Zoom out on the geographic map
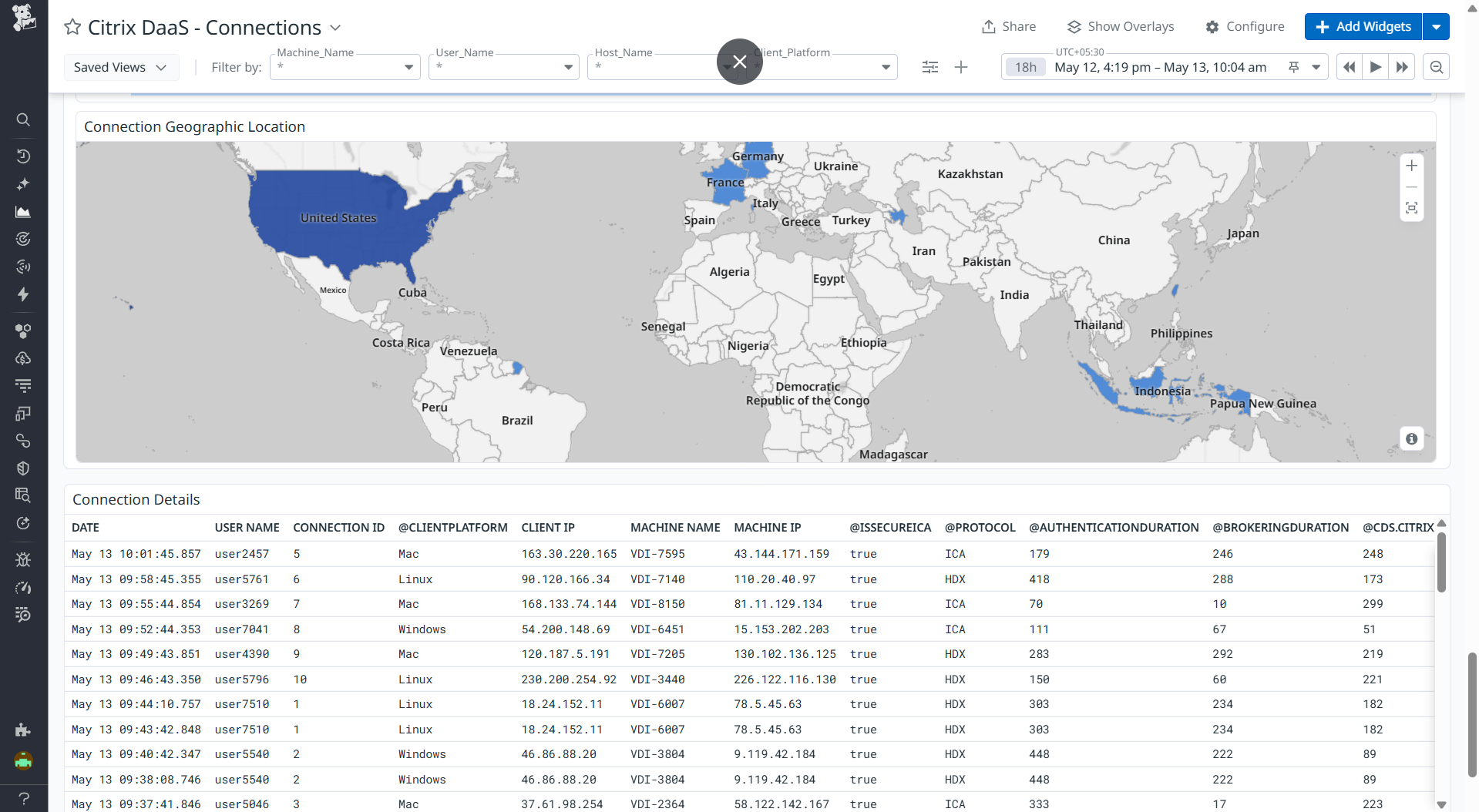The image size is (1479, 812). pyautogui.click(x=1411, y=187)
